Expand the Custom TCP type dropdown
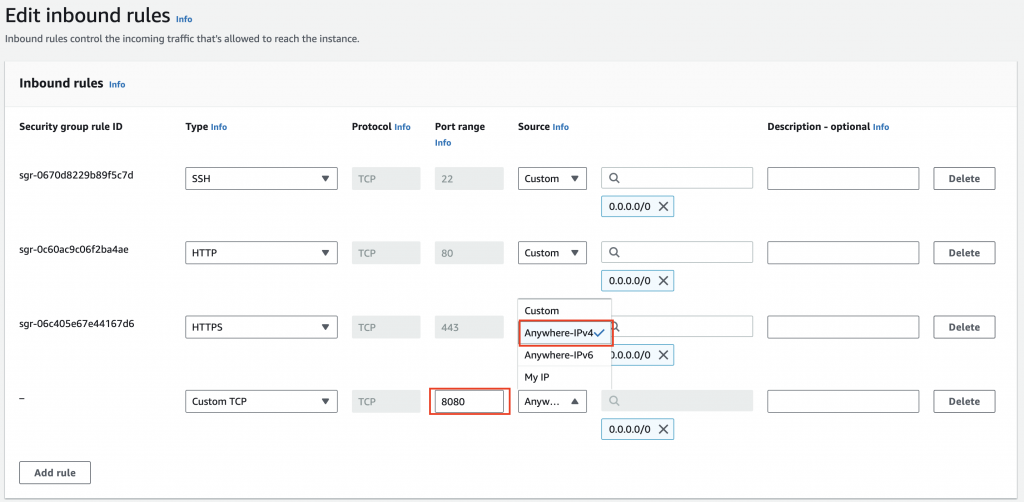Screen dimensions: 1024x502 [x=261, y=401]
